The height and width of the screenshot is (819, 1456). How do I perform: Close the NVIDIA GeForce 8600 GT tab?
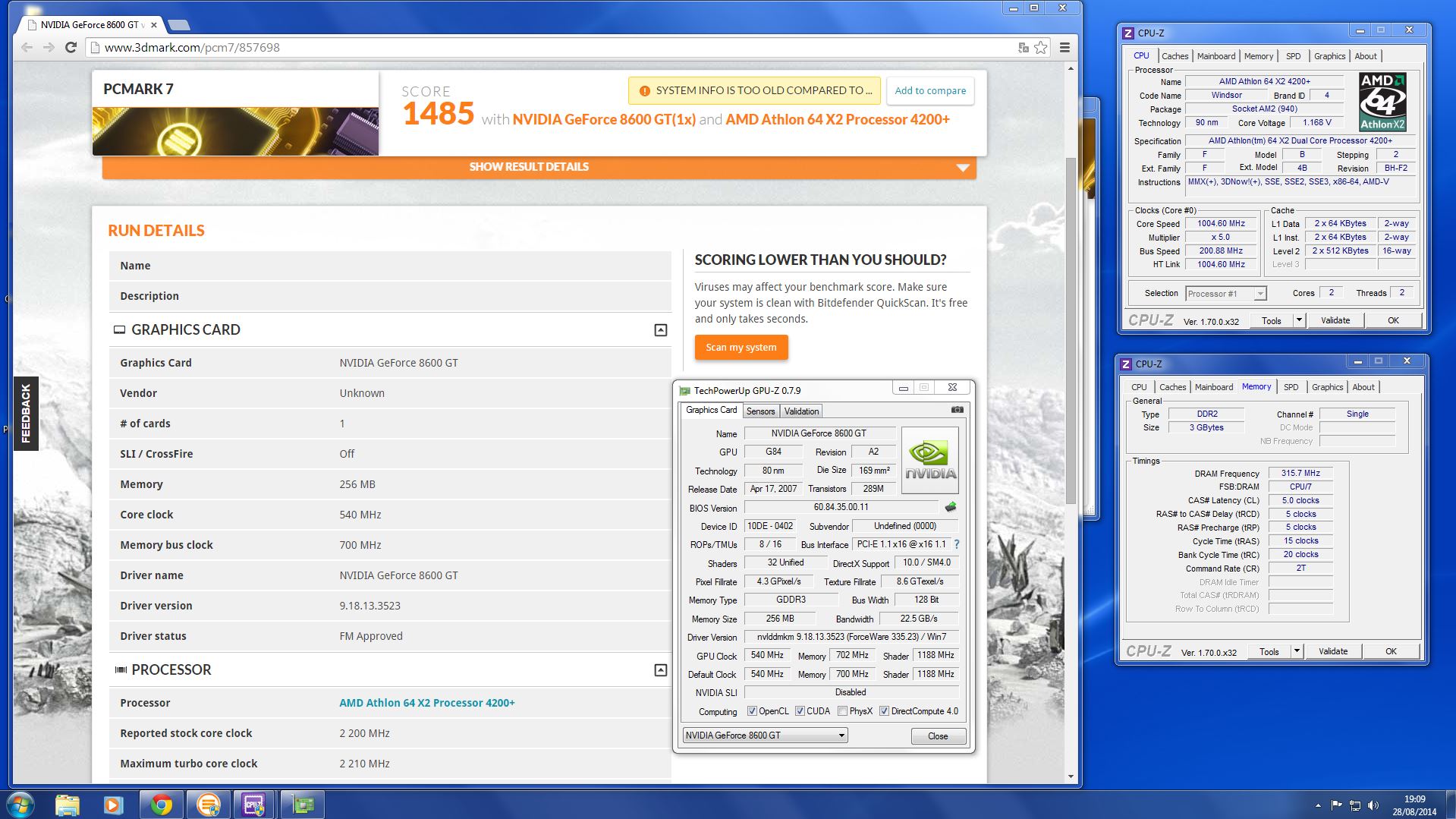154,25
